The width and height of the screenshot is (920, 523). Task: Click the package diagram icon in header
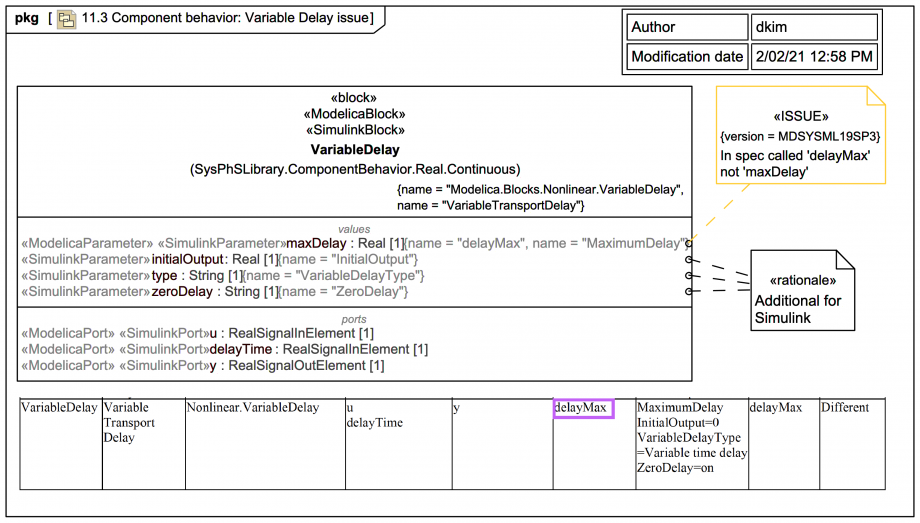[66, 19]
